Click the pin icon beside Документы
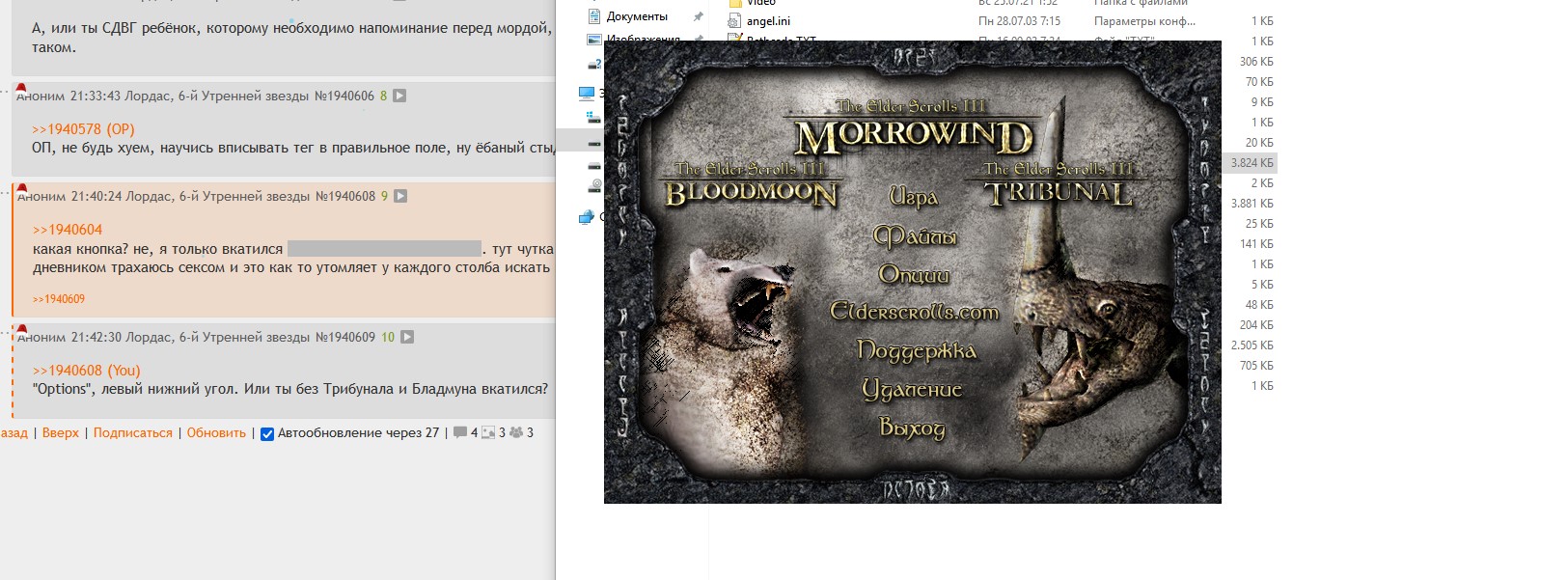The image size is (1568, 580). [x=698, y=17]
